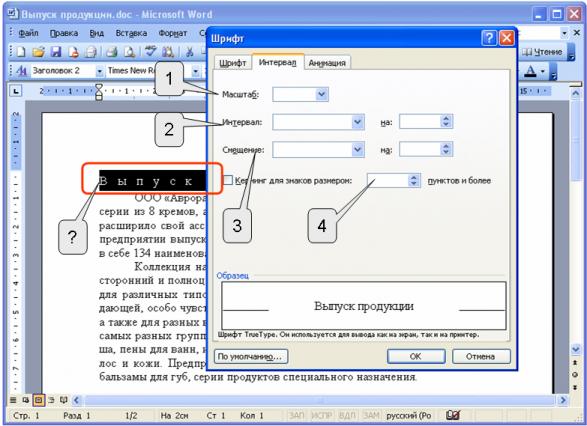Click the next page double-arrow below scrollbar

click(x=576, y=387)
